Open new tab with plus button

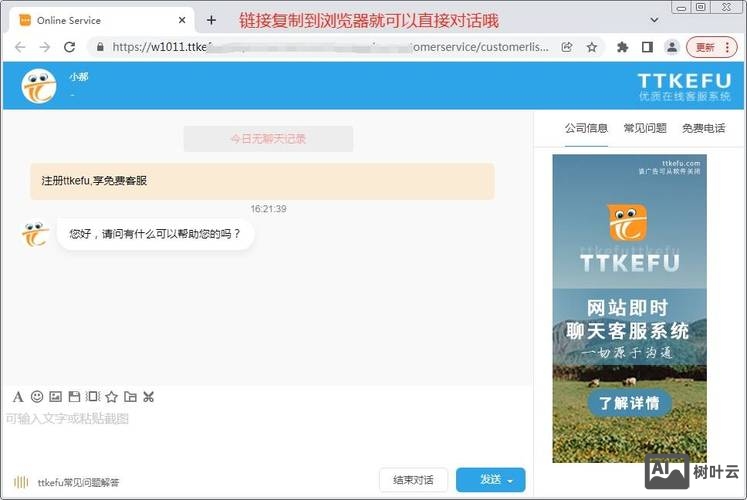[x=211, y=20]
